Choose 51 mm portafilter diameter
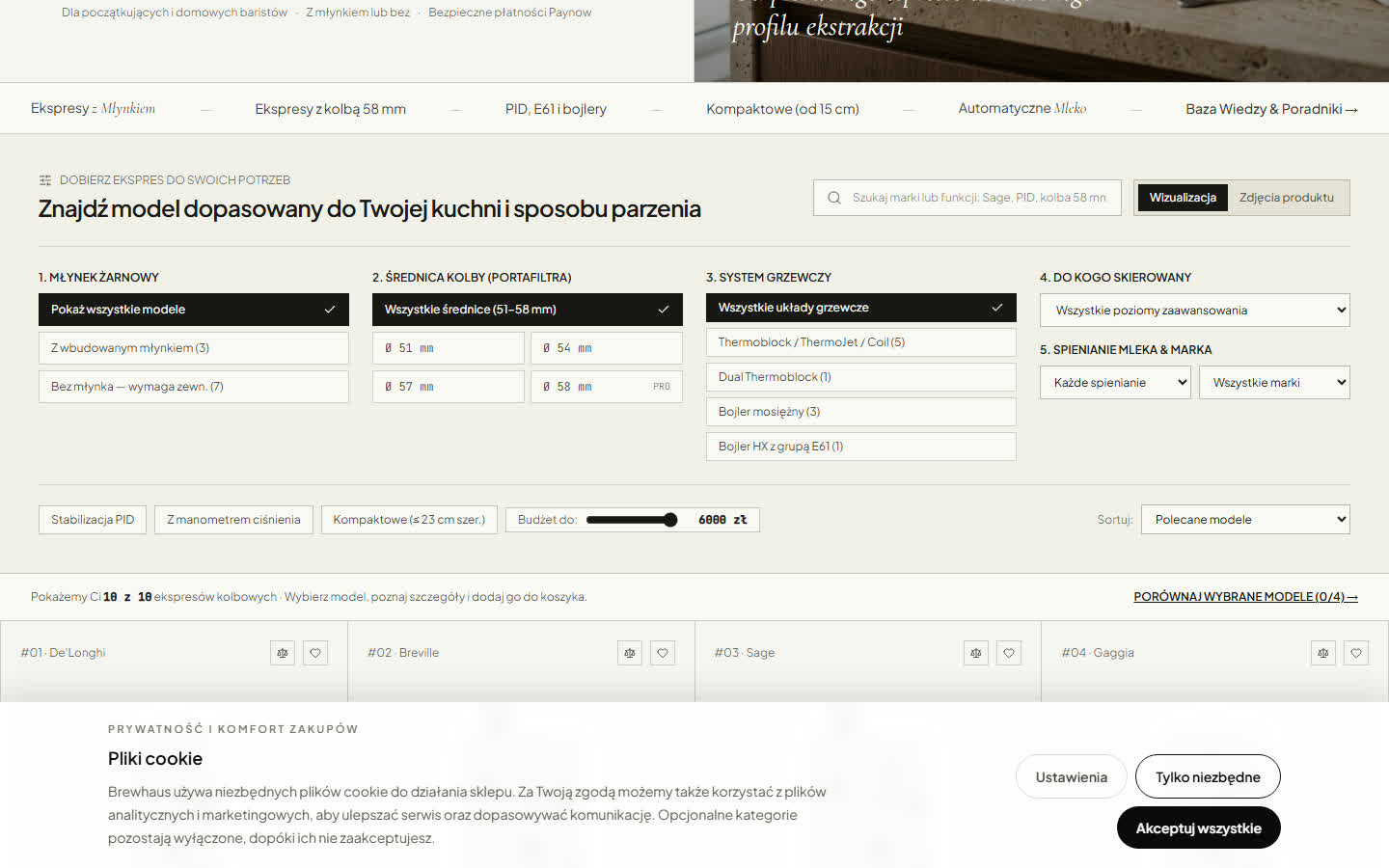This screenshot has height=868, width=1389. pyautogui.click(x=449, y=348)
